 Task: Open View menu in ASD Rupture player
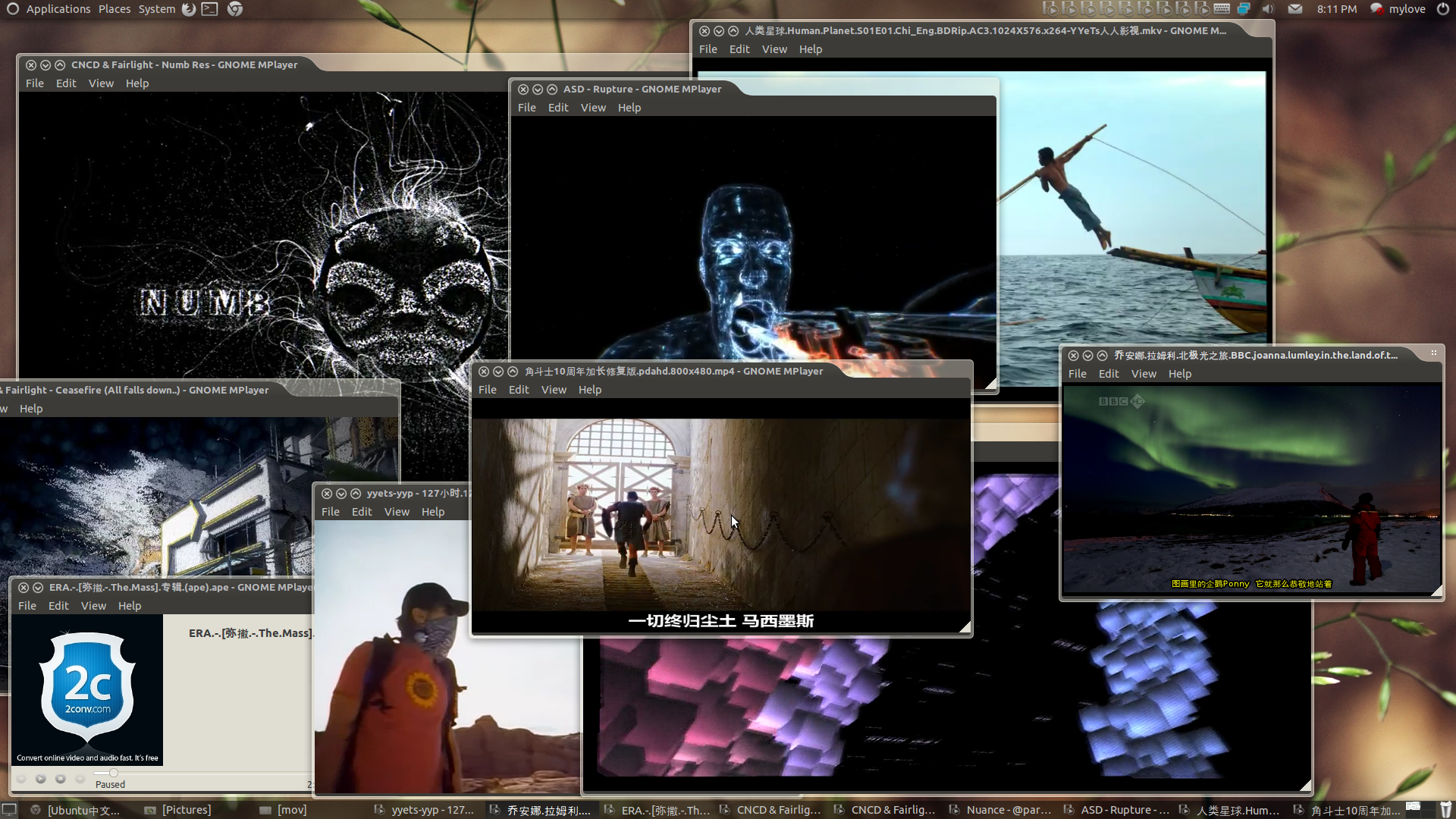[593, 108]
